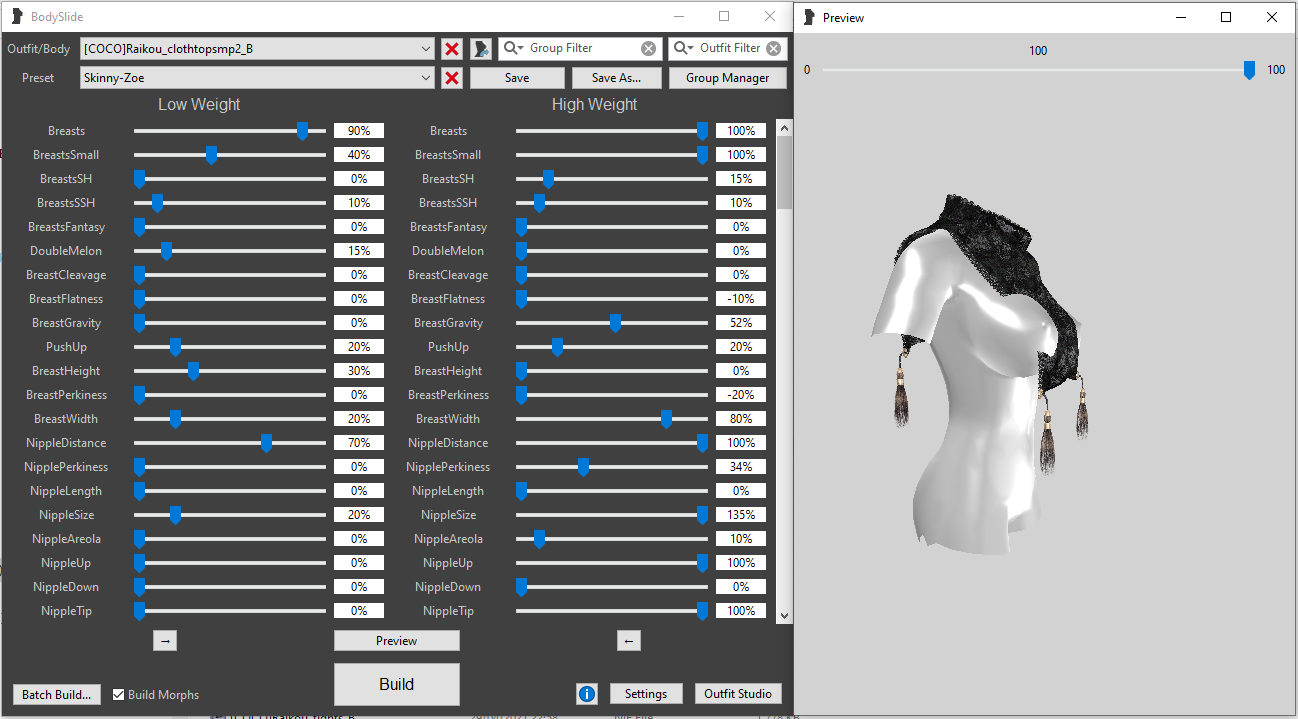
Task: Click the Save As... button
Action: [x=616, y=78]
